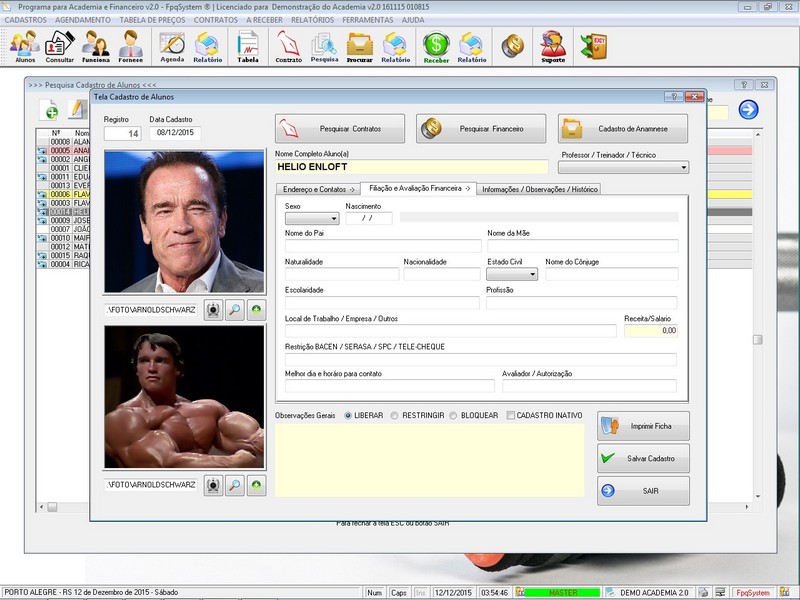Select the BLOQUEAR radio option
This screenshot has height=600, width=800.
[454, 415]
